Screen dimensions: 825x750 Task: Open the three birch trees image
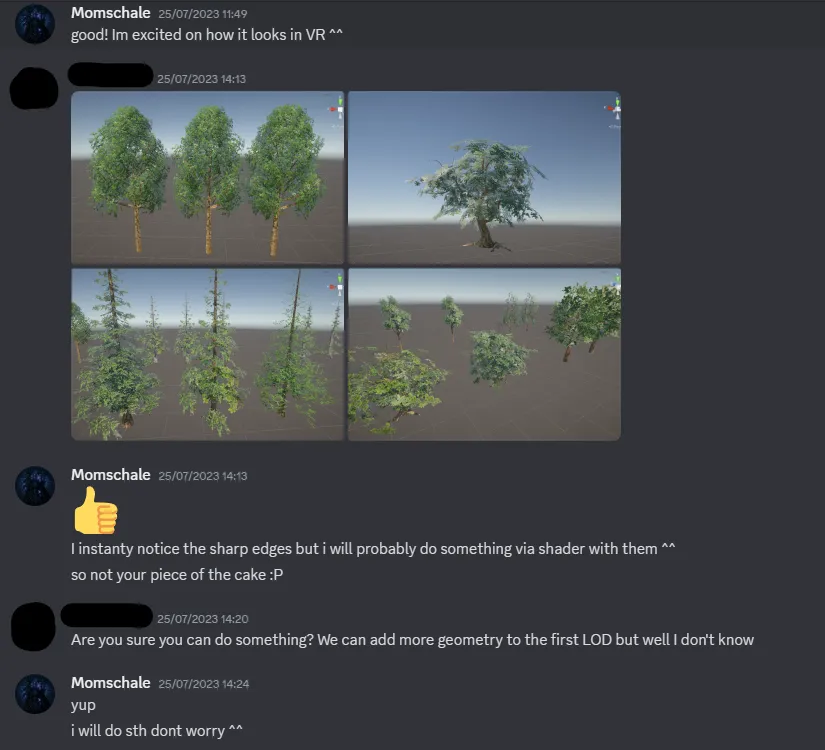coord(207,177)
